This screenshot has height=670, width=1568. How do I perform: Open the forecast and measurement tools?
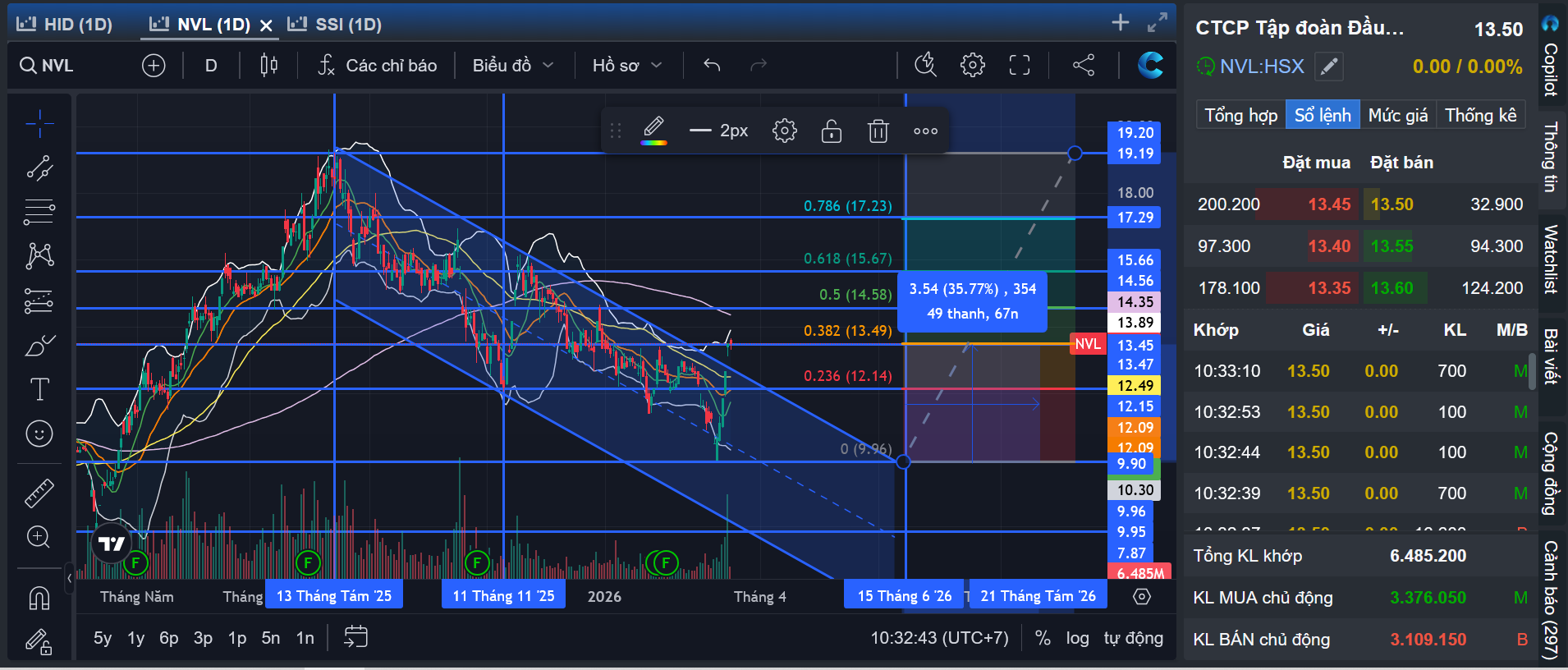click(39, 301)
